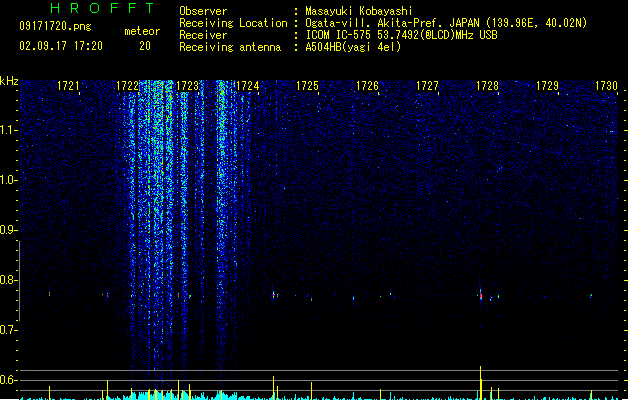Click the Receiving antenna label
This screenshot has height=400, width=629.
[230, 47]
